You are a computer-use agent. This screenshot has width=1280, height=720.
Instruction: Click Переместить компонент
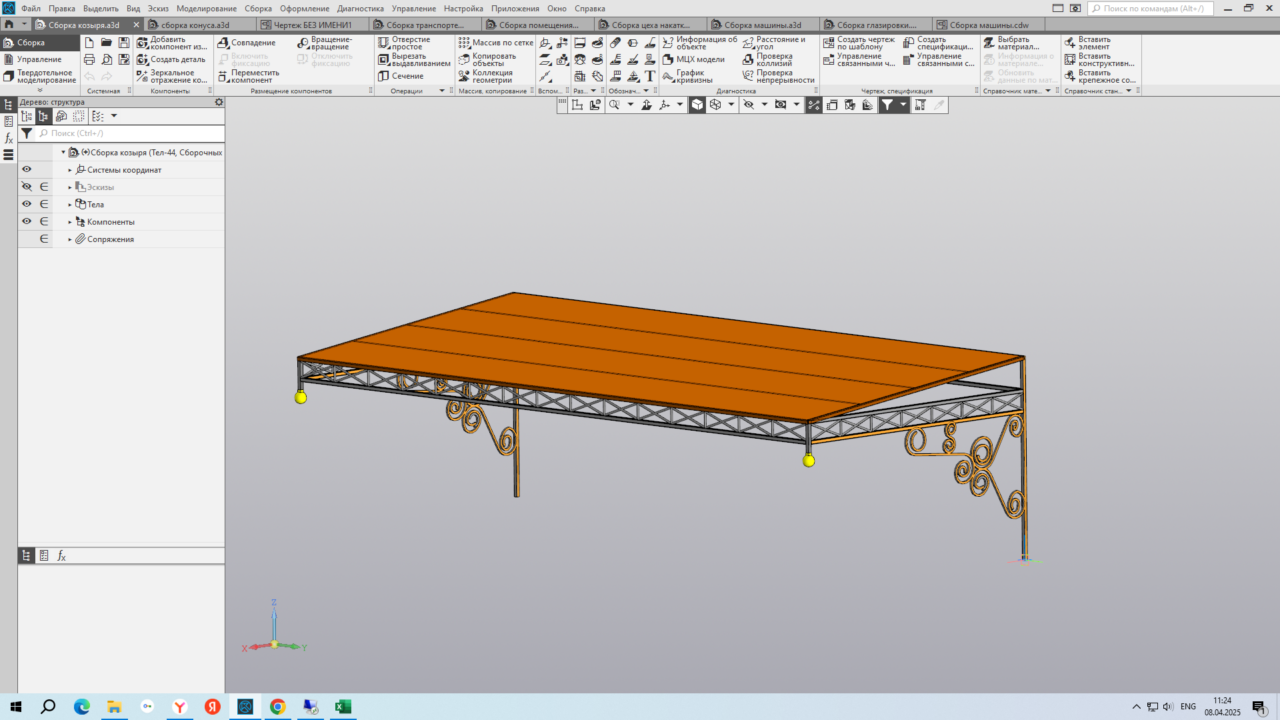pyautogui.click(x=248, y=76)
